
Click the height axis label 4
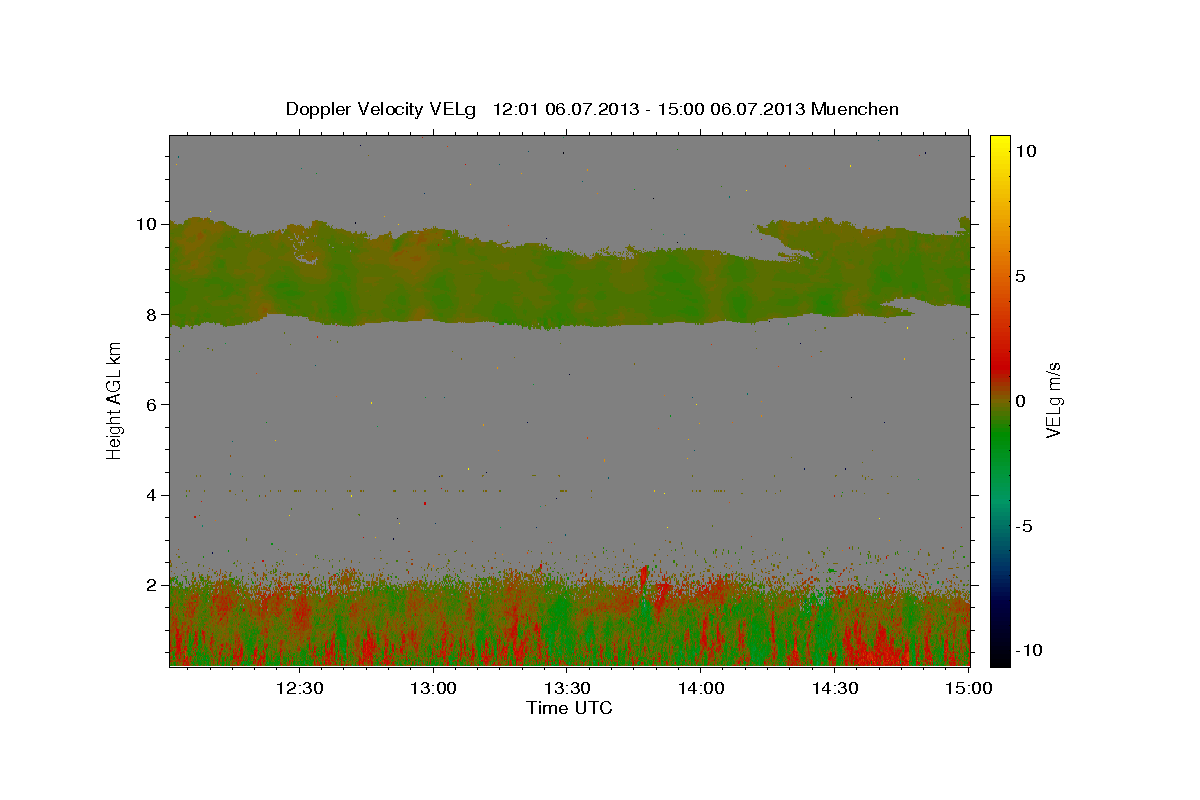[153, 495]
